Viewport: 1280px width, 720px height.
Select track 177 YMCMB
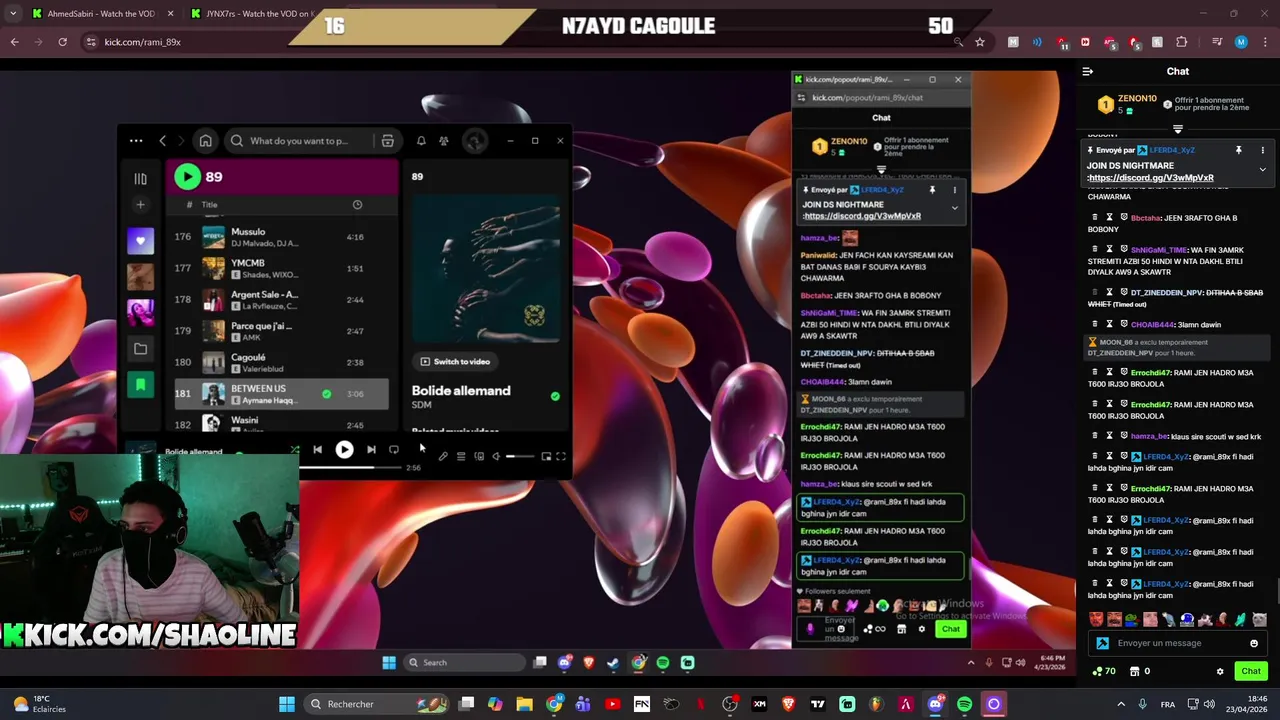(x=282, y=268)
